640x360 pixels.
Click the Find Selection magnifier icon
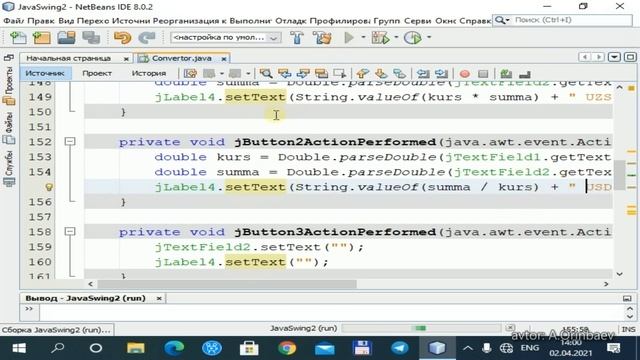[x=266, y=73]
